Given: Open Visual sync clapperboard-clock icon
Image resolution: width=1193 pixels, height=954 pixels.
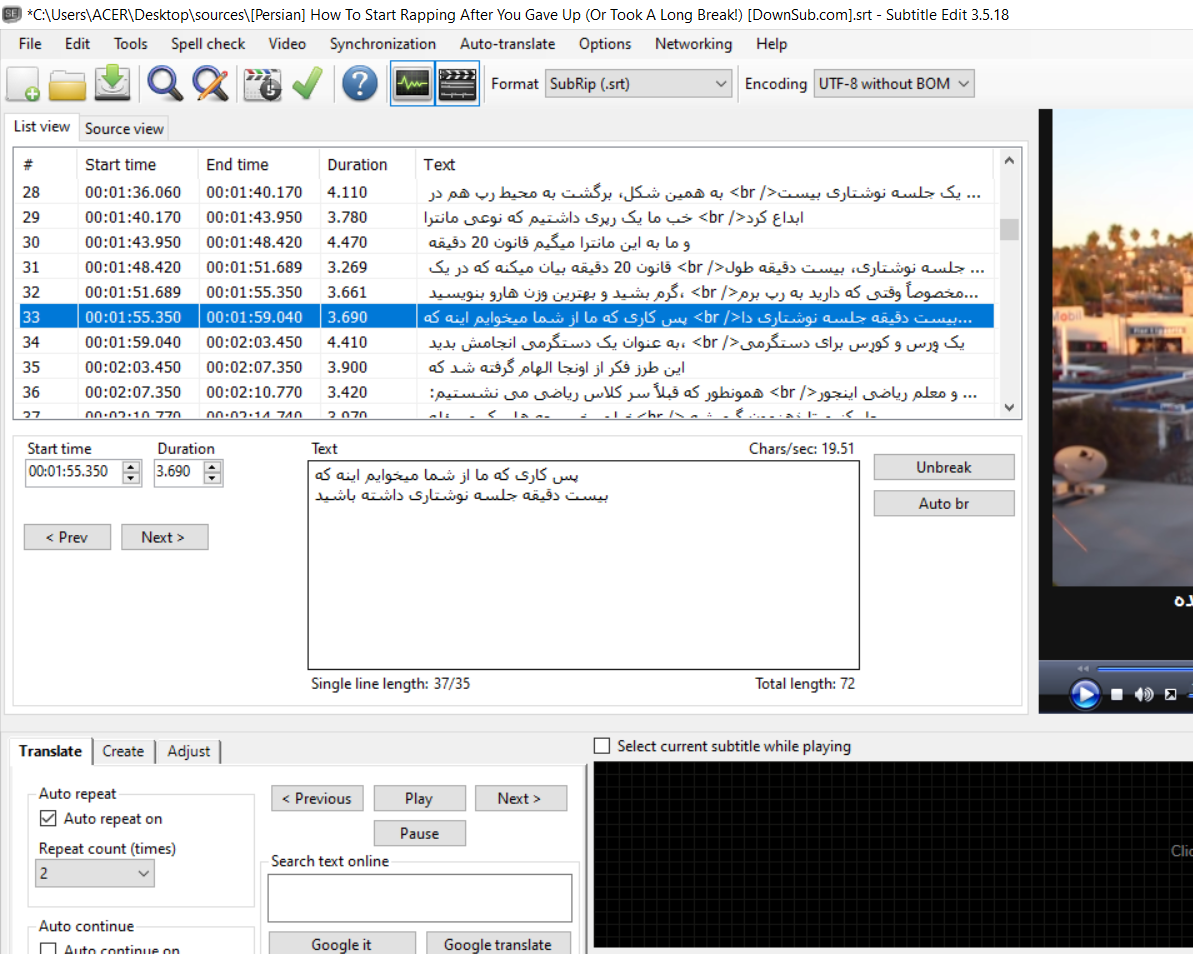Looking at the screenshot, I should pos(263,84).
